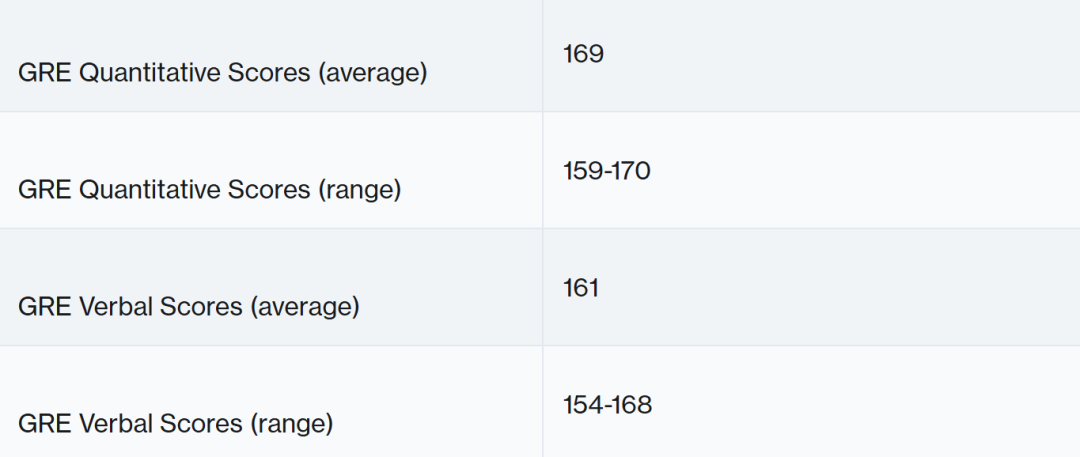Click "(average)" in the Quantitative Scores row

coord(372,73)
